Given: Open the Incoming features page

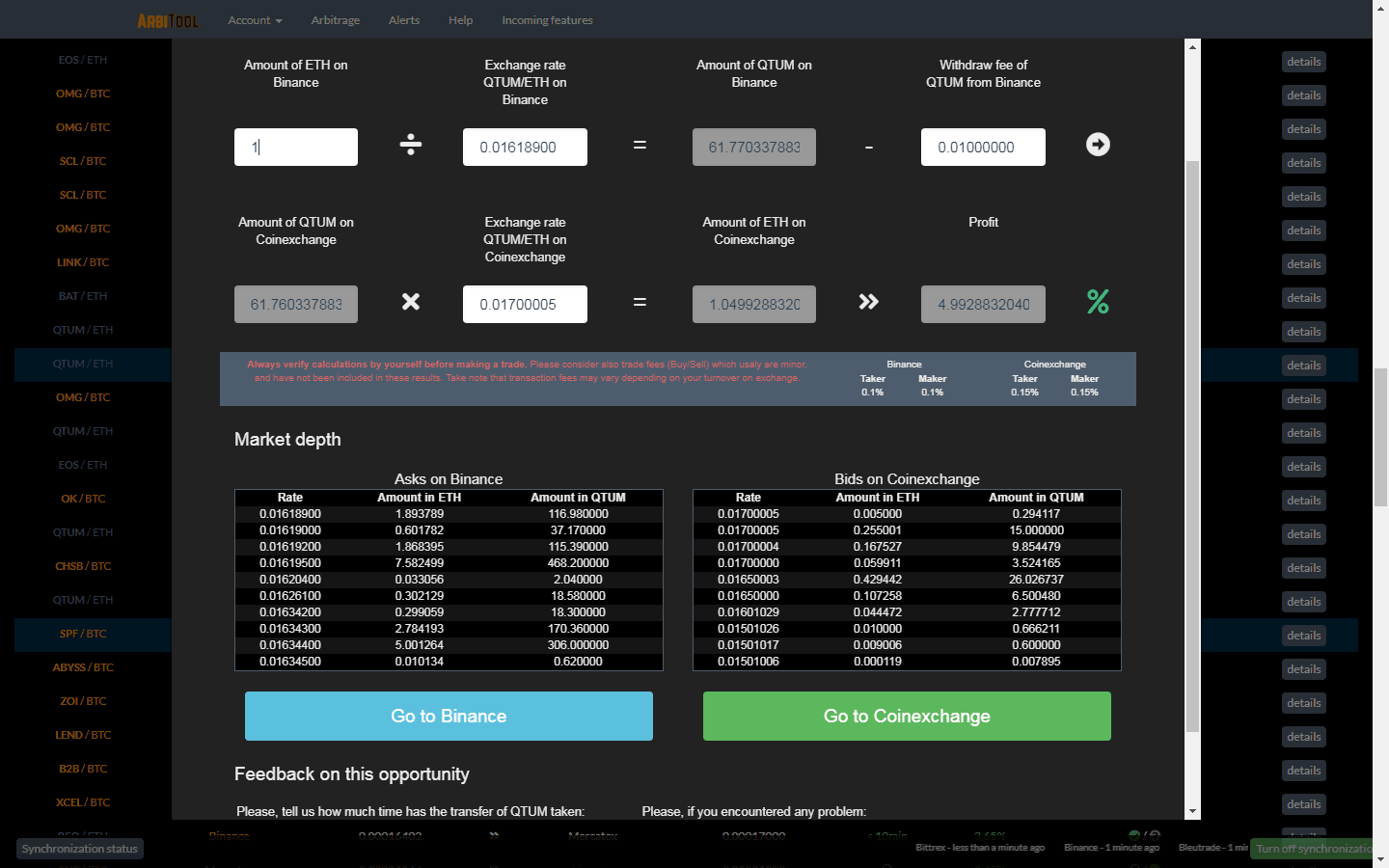Looking at the screenshot, I should click(x=547, y=20).
